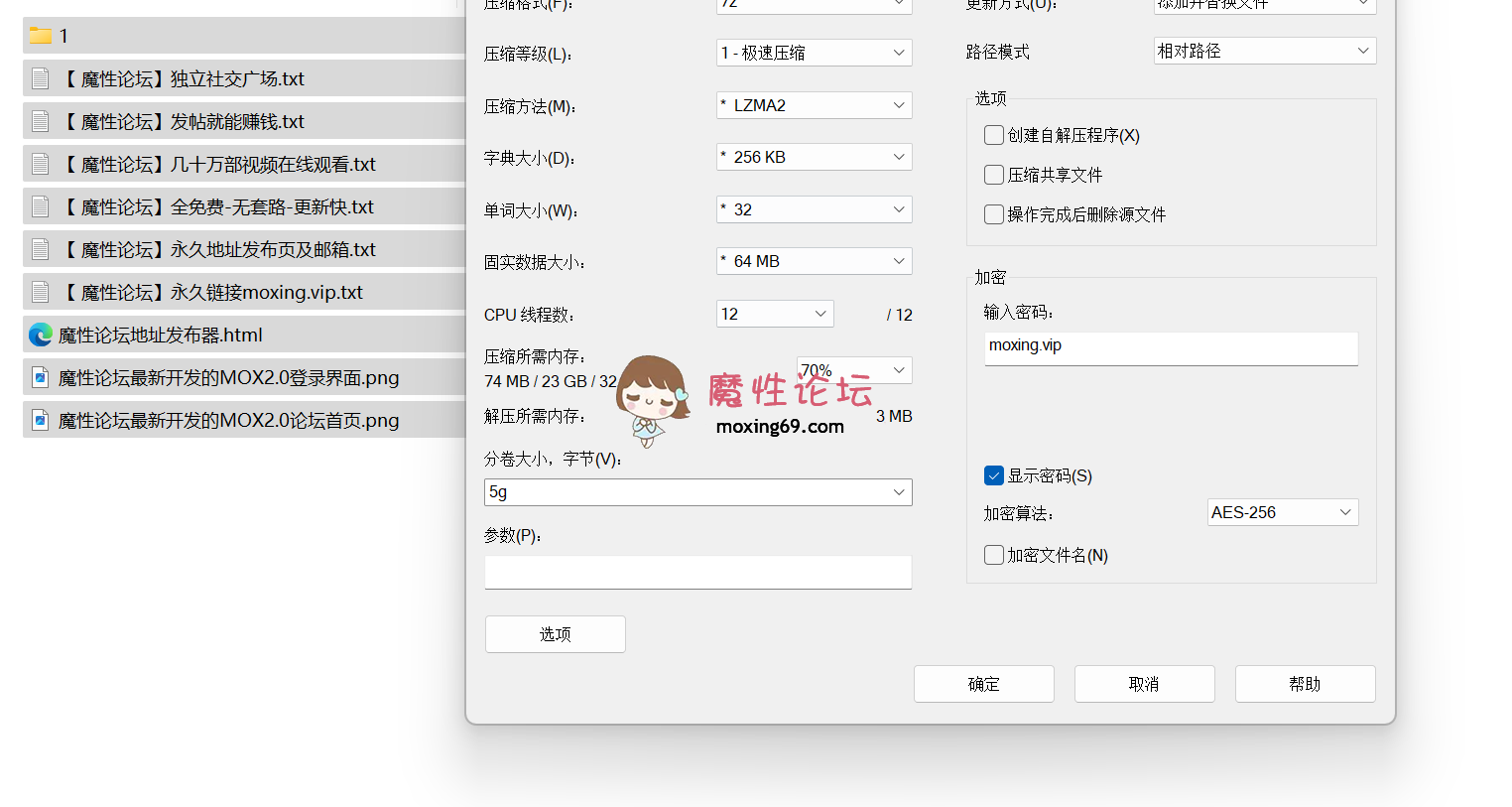Click text file icon for 几十万部视频在线观看.txt
The height and width of the screenshot is (807, 1512).
(41, 164)
